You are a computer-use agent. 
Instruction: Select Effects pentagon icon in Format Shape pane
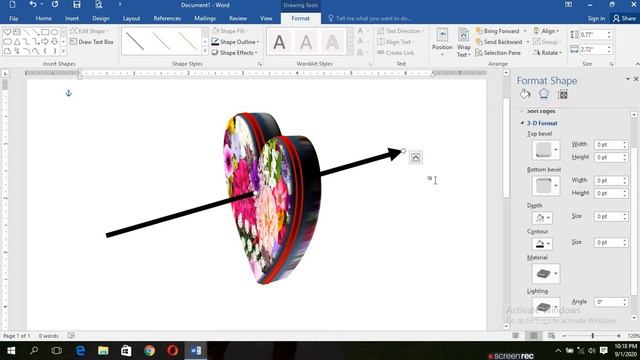point(544,94)
